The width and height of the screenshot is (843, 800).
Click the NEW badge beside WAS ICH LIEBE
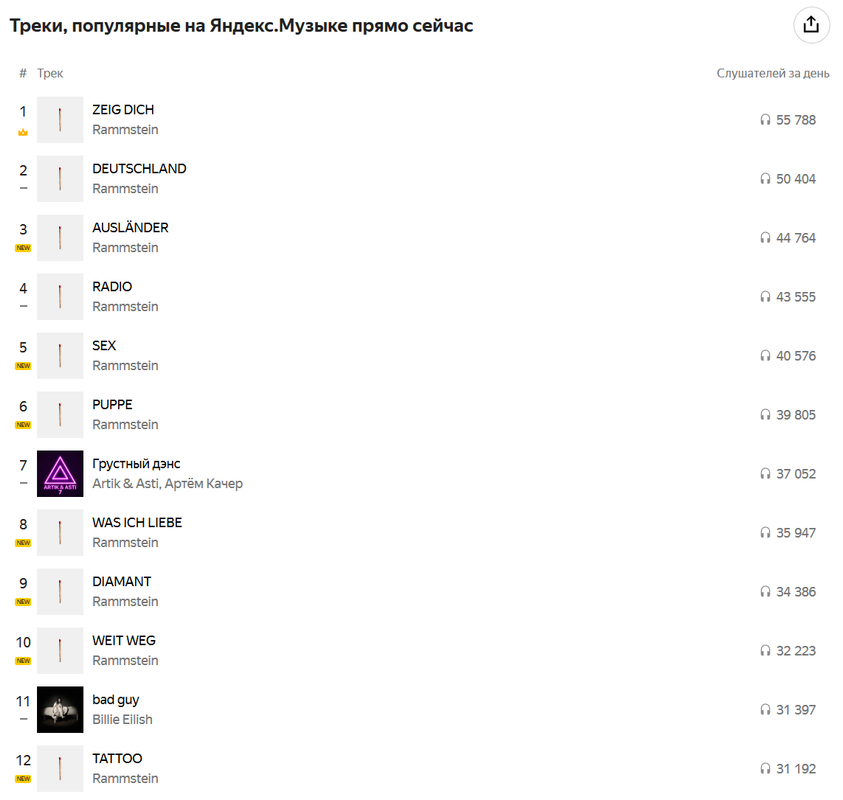click(23, 543)
